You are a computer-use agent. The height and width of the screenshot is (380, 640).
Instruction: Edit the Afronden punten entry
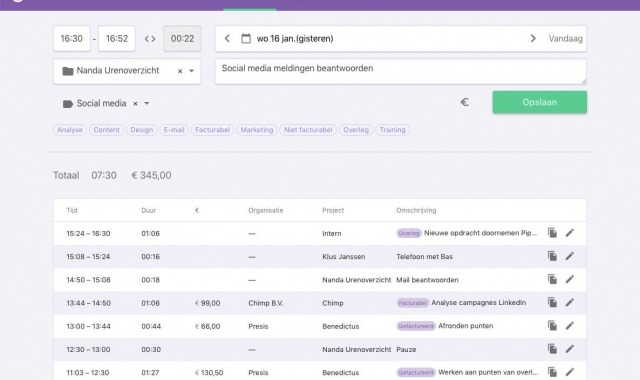(570, 326)
